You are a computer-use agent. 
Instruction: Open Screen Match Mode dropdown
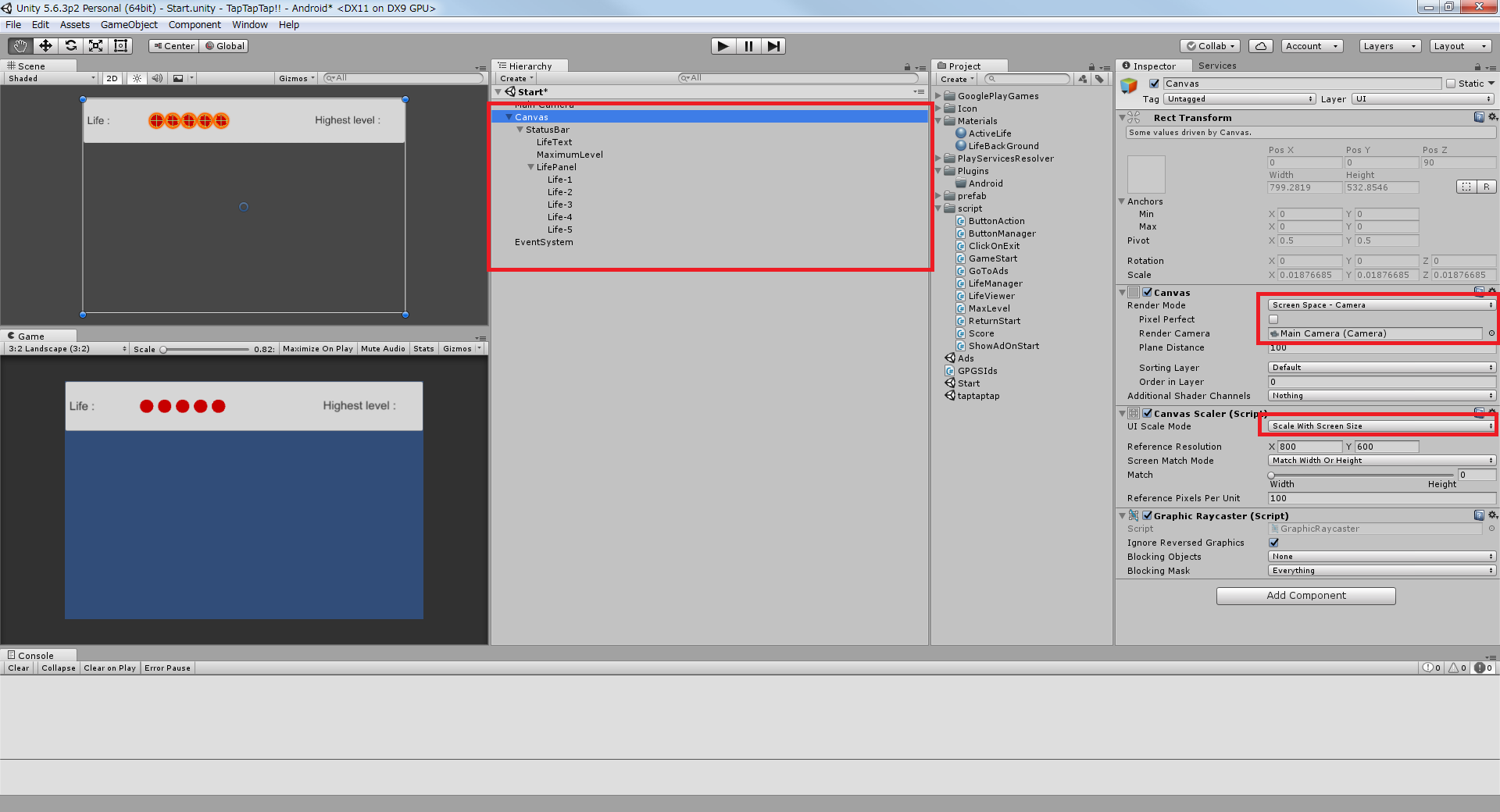pyautogui.click(x=1381, y=461)
